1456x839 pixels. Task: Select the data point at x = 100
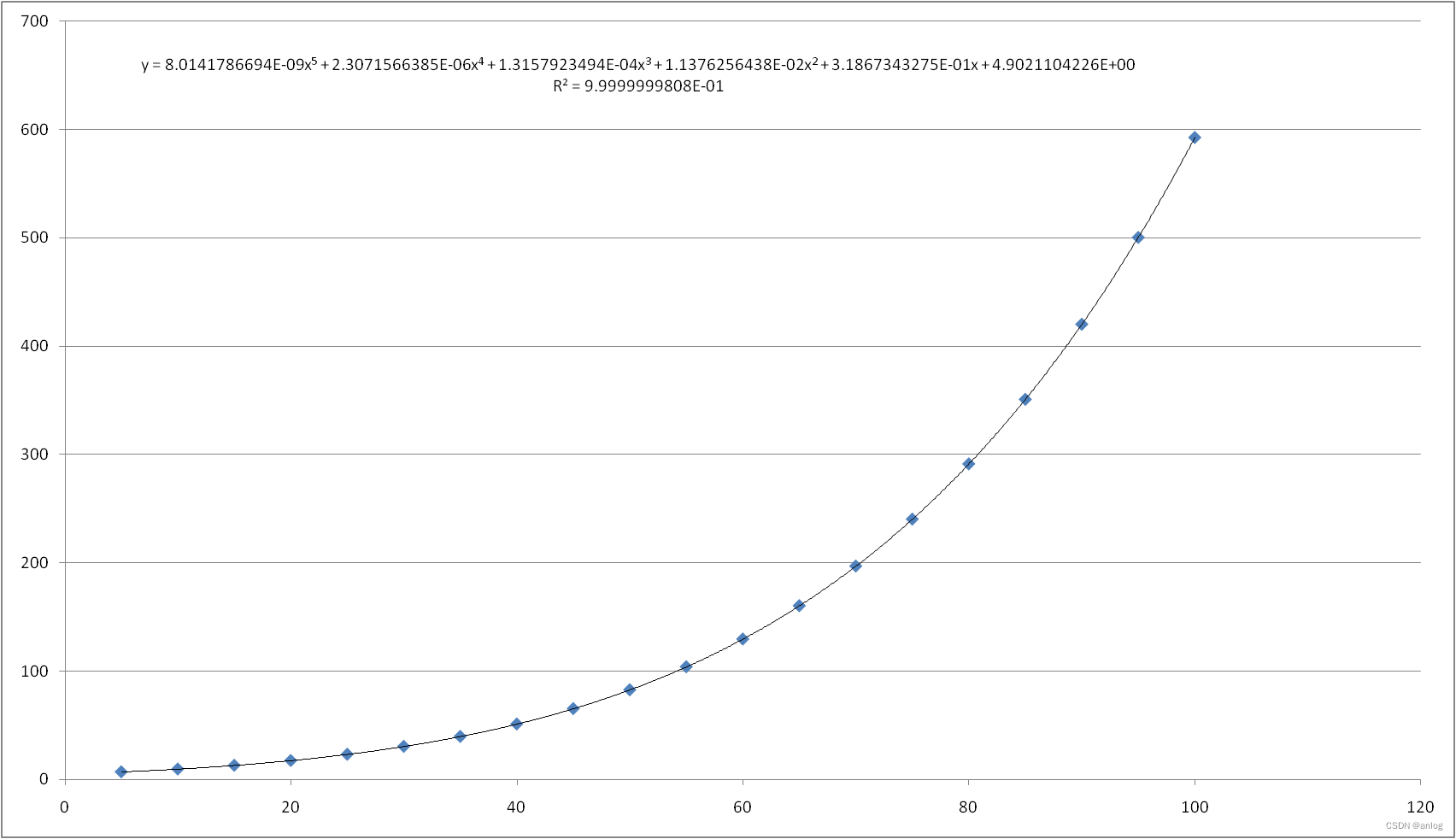[1195, 138]
